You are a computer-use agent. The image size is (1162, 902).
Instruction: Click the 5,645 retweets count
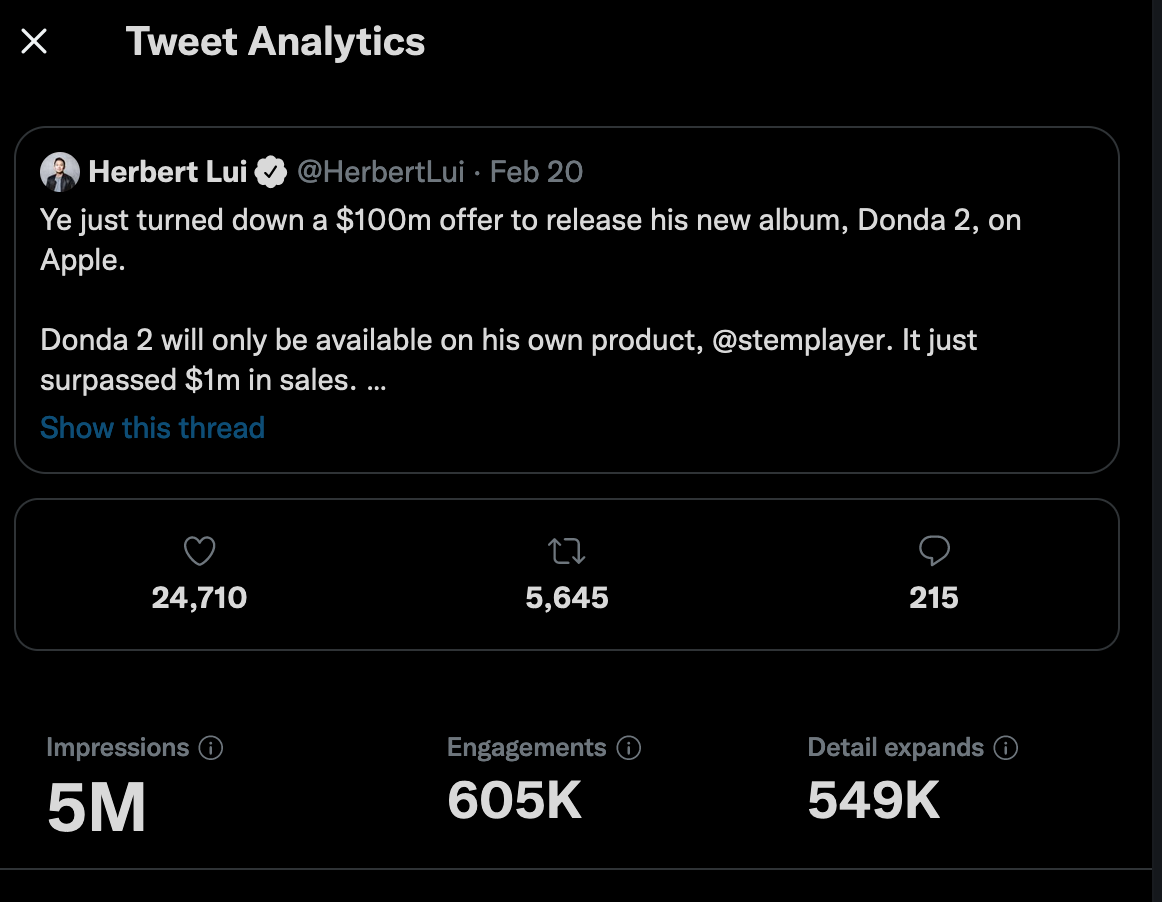coord(567,598)
